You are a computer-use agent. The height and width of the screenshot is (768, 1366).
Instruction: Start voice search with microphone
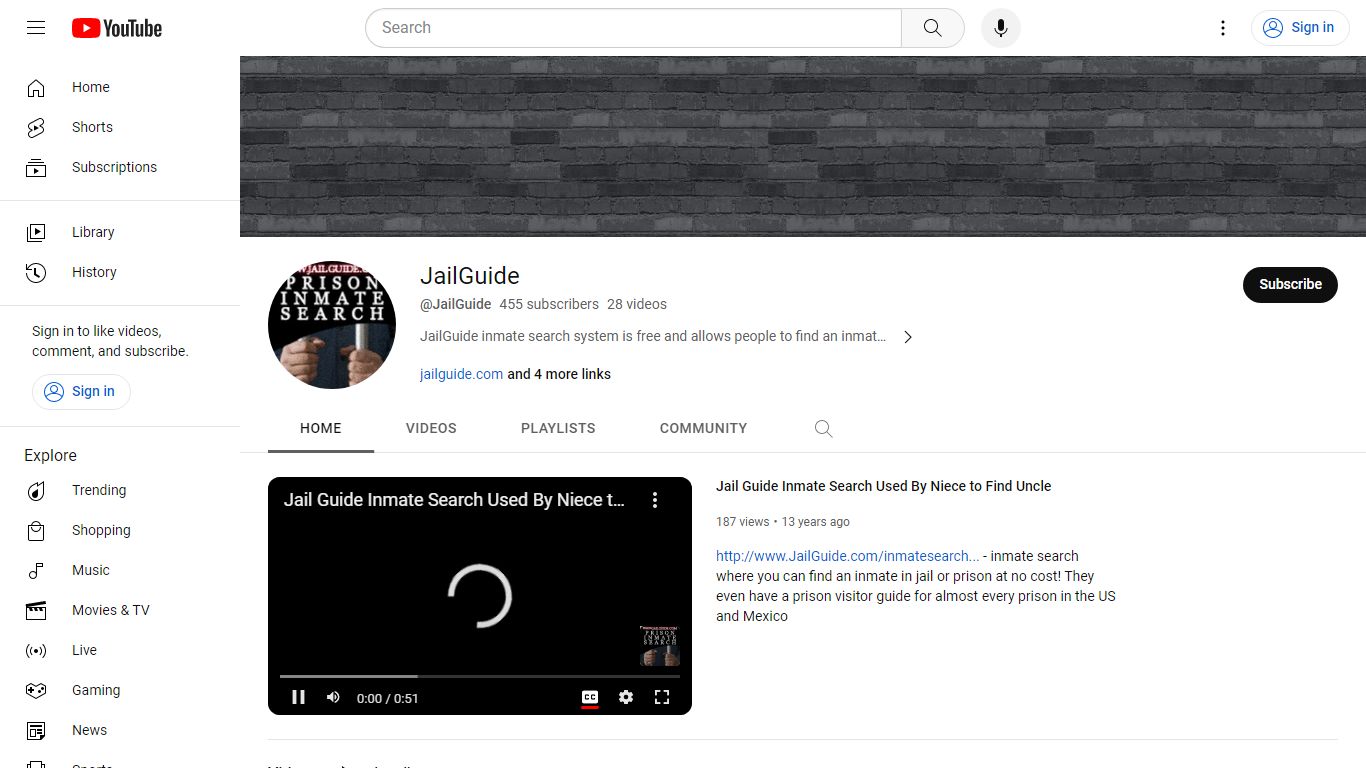tap(1001, 28)
